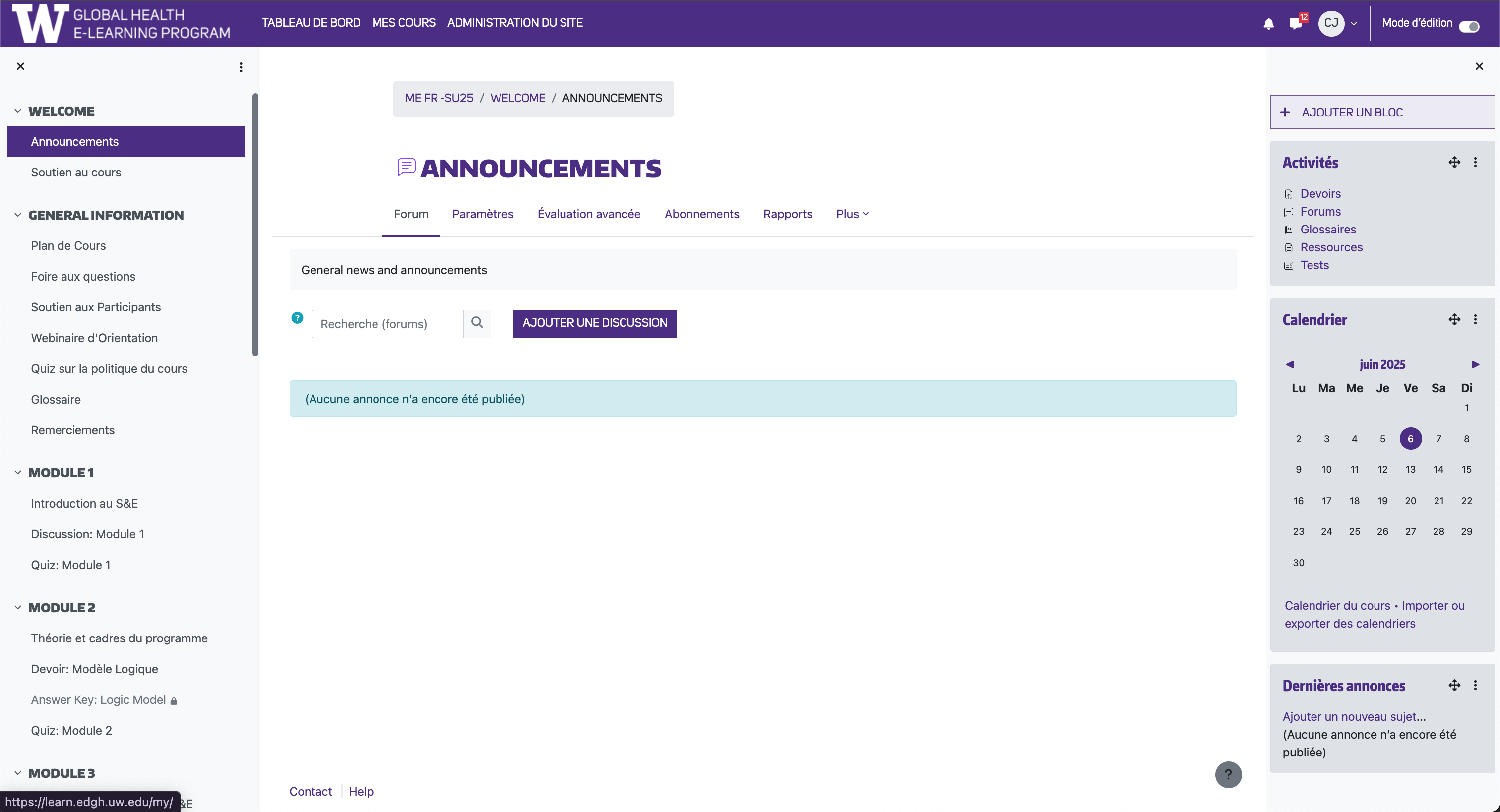Collapse the WELCOME section
The width and height of the screenshot is (1500, 812).
coord(17,111)
